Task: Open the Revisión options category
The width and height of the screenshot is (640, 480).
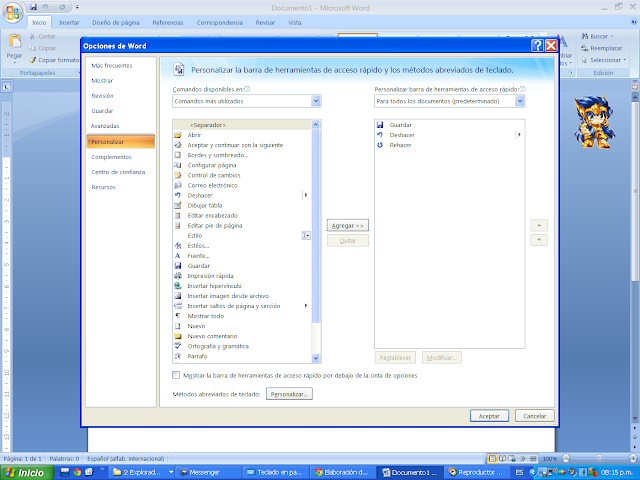Action: coord(102,96)
